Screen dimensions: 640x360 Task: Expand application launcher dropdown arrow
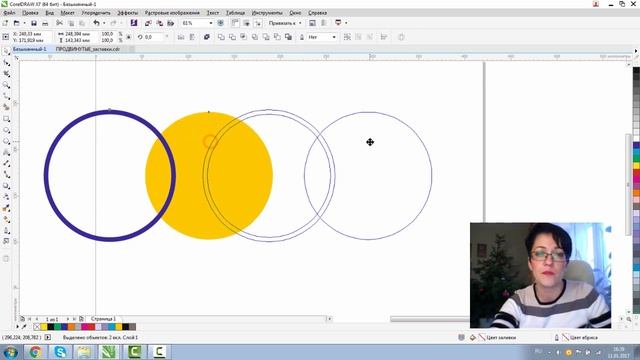(x=346, y=23)
